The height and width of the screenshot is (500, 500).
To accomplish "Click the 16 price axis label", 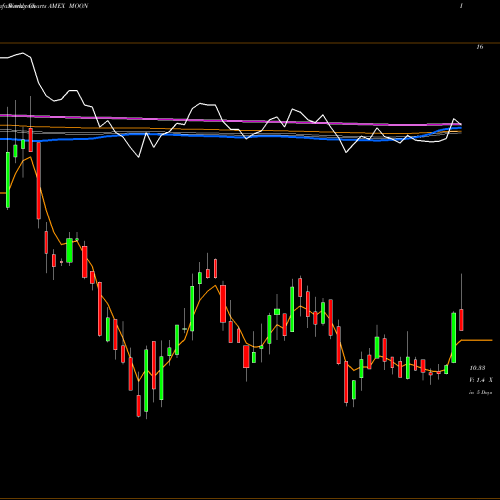I will [x=479, y=47].
